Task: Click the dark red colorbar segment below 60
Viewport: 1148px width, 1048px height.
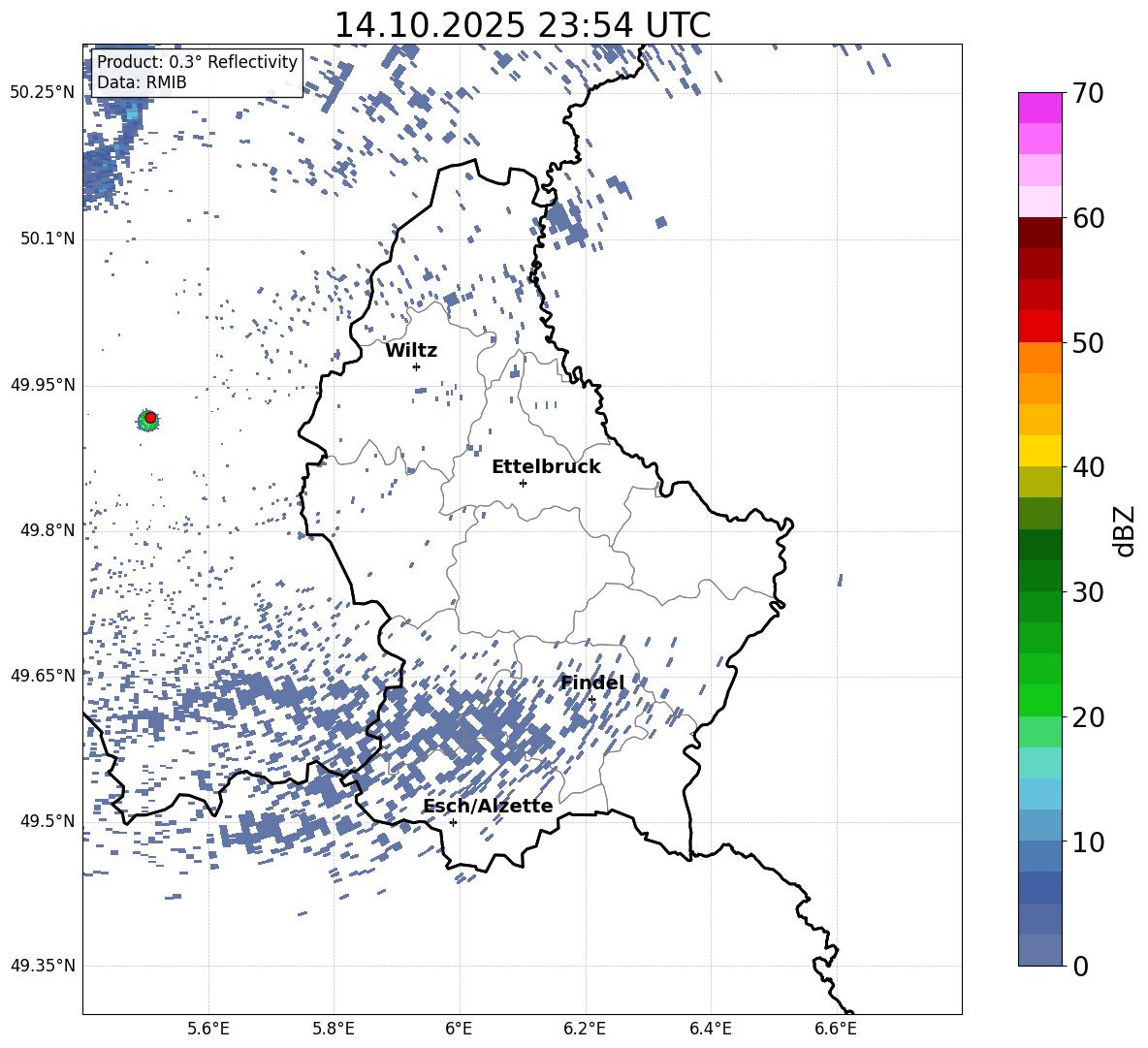Action: [1039, 233]
